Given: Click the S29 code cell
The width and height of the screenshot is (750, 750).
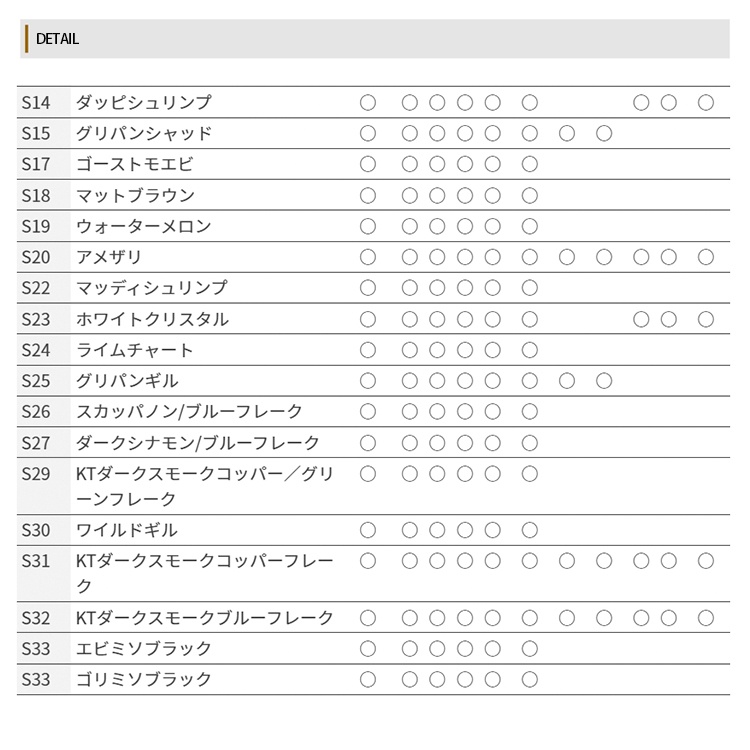Looking at the screenshot, I should pos(36,474).
